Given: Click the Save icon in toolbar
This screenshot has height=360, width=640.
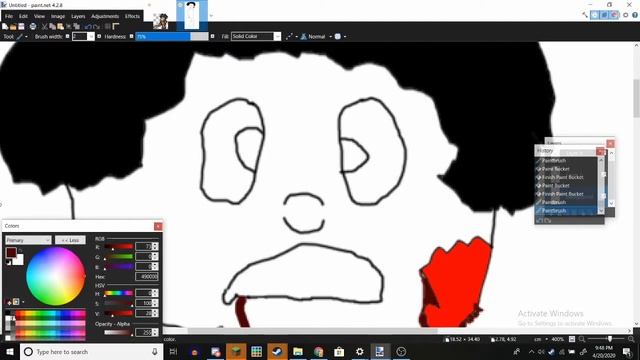Looking at the screenshot, I should [x=21, y=27].
